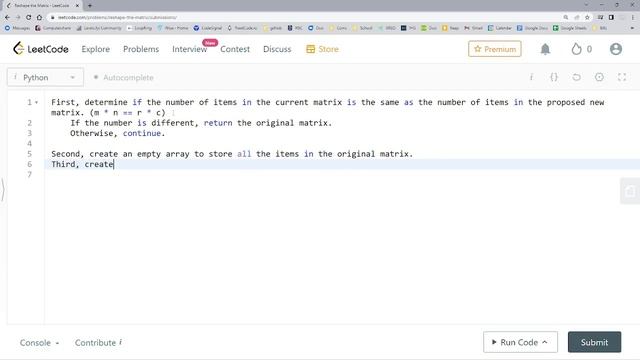Open the CodeSignal bookmark
Screen dimensions: 640x360
tap(208, 28)
